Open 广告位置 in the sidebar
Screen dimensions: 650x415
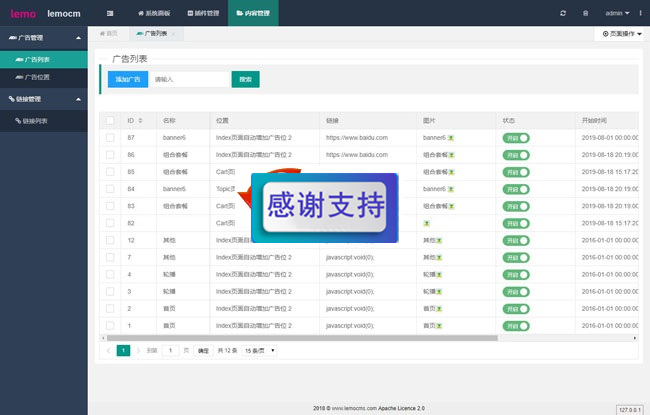[x=44, y=77]
